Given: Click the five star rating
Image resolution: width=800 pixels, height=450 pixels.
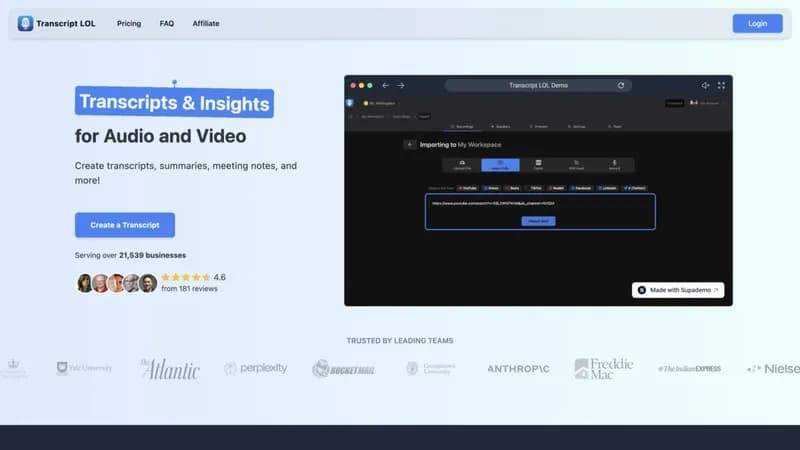Looking at the screenshot, I should point(186,277).
